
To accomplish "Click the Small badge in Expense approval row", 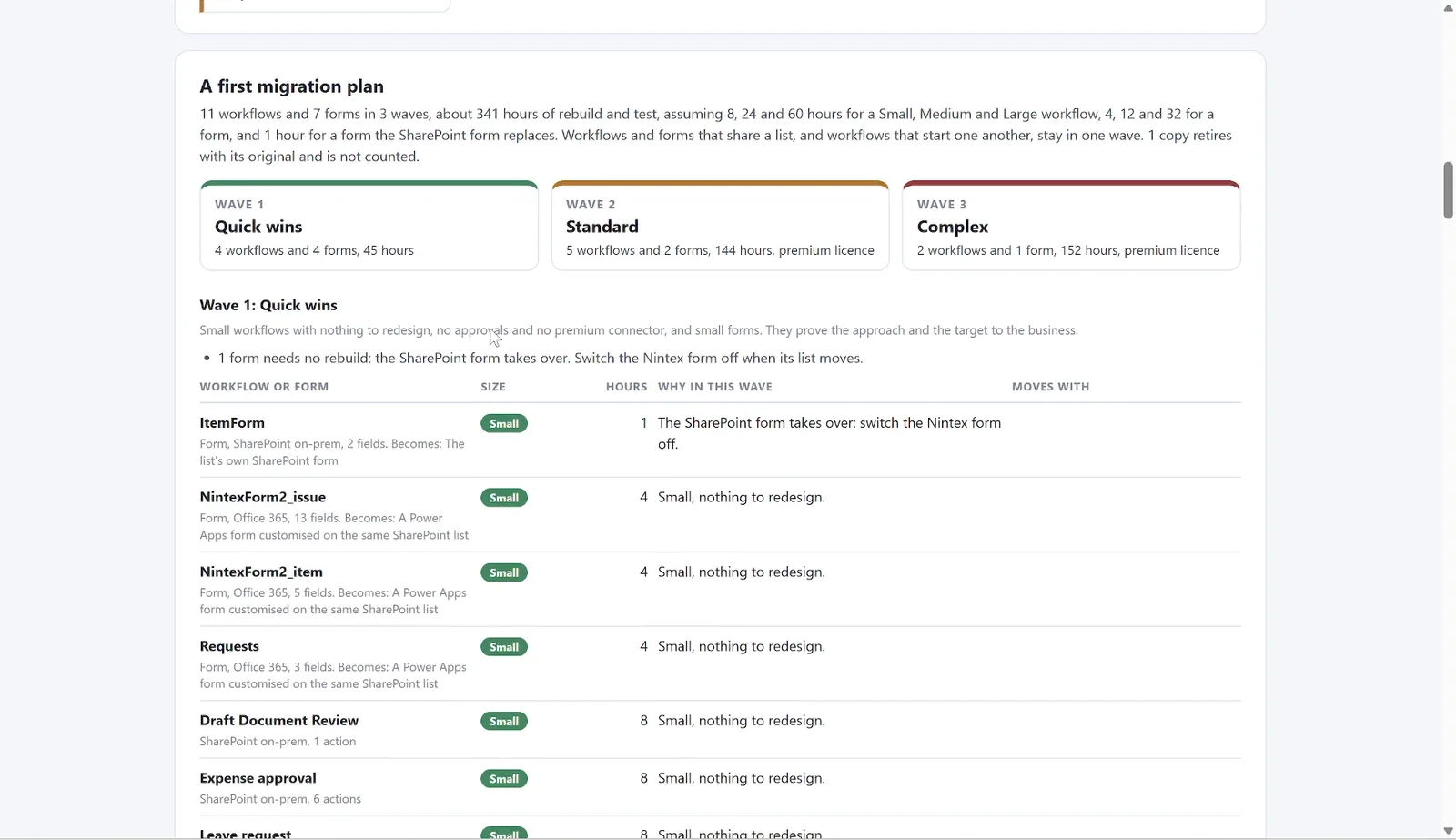I will pos(504,779).
